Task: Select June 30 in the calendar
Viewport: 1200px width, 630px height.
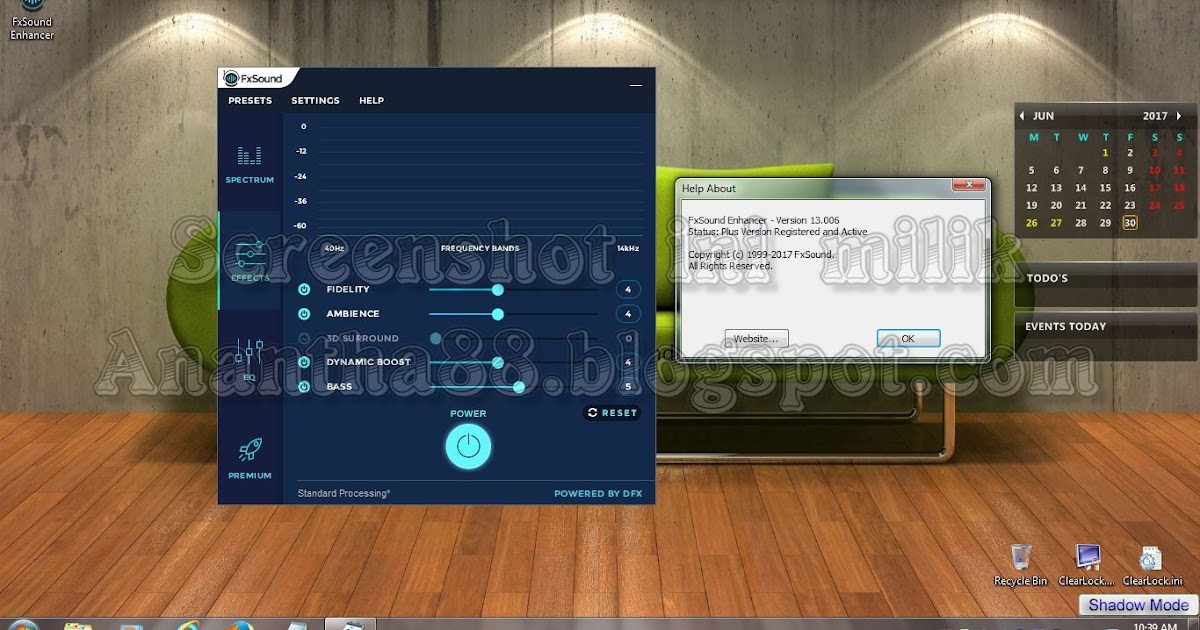Action: click(x=1130, y=222)
